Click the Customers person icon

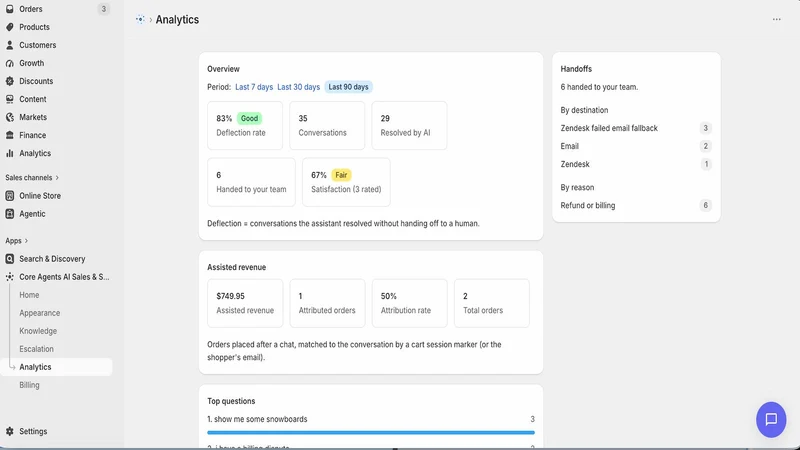coord(10,45)
